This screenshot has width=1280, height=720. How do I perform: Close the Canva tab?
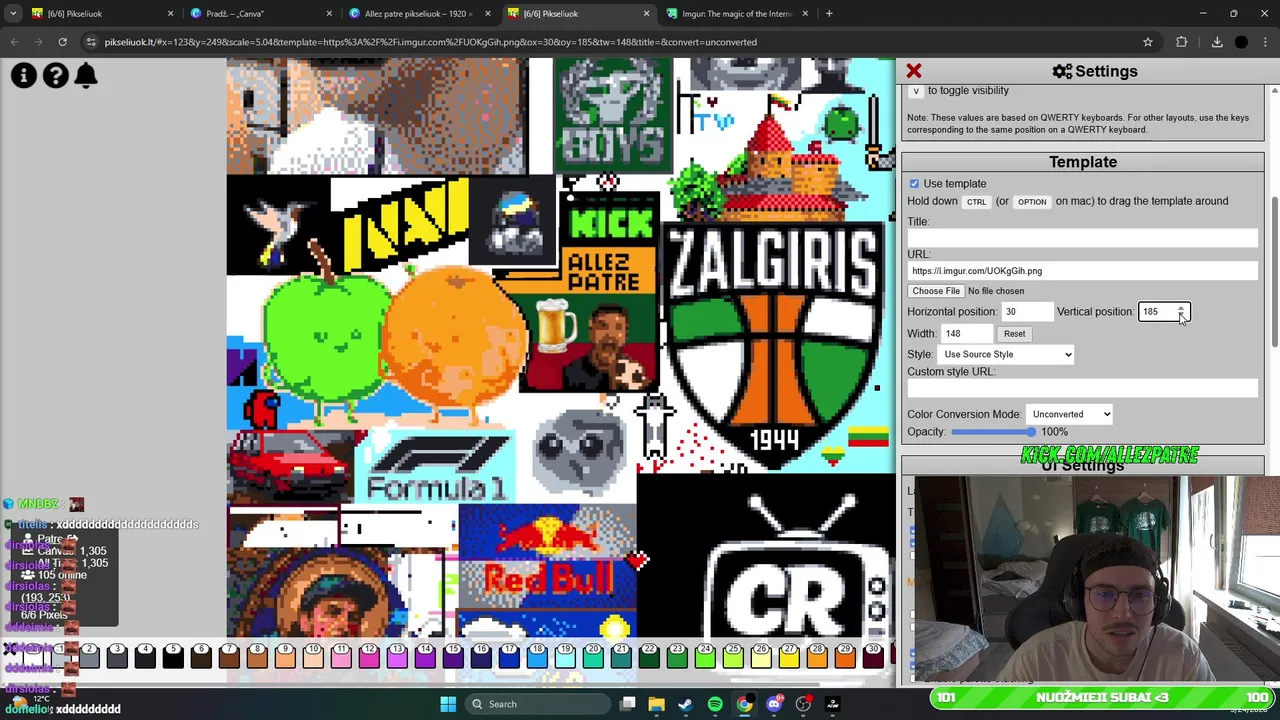pos(329,14)
